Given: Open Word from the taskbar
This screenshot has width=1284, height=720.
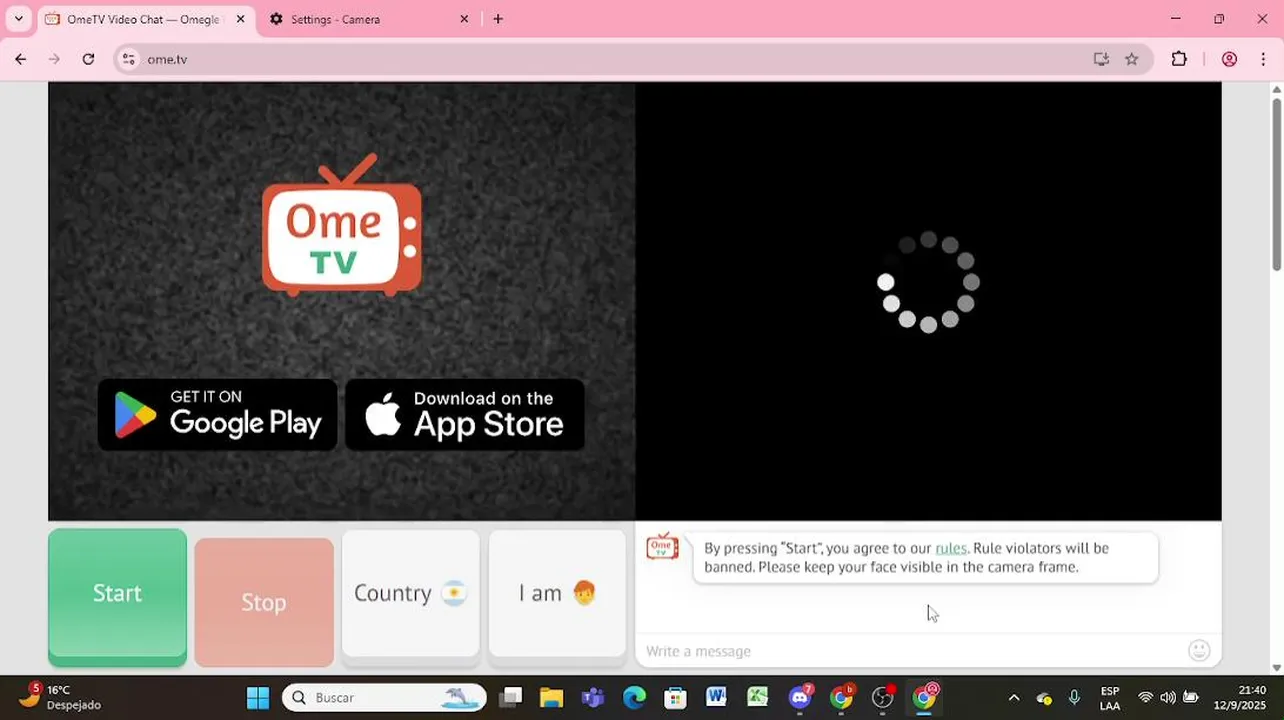Looking at the screenshot, I should [716, 697].
